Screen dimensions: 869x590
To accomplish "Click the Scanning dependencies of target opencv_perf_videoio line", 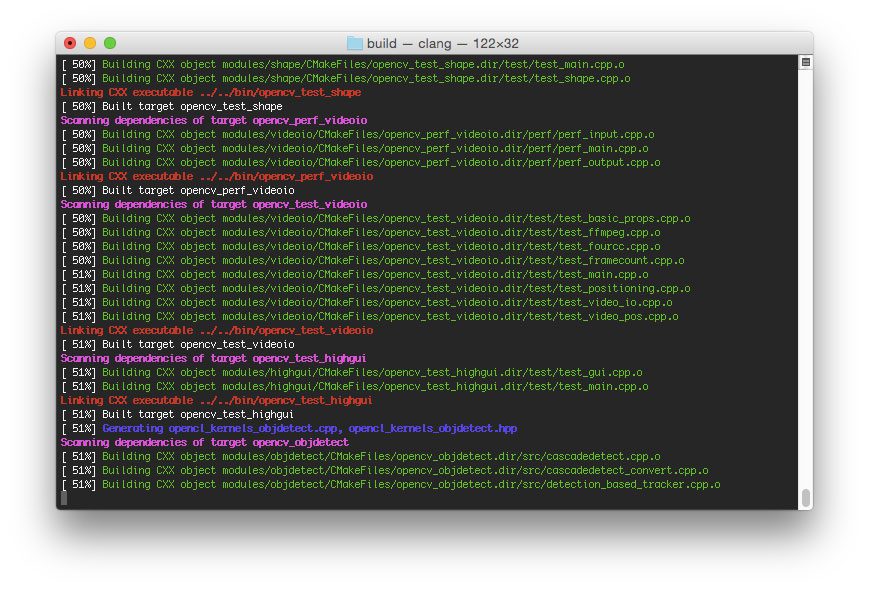I will point(212,120).
